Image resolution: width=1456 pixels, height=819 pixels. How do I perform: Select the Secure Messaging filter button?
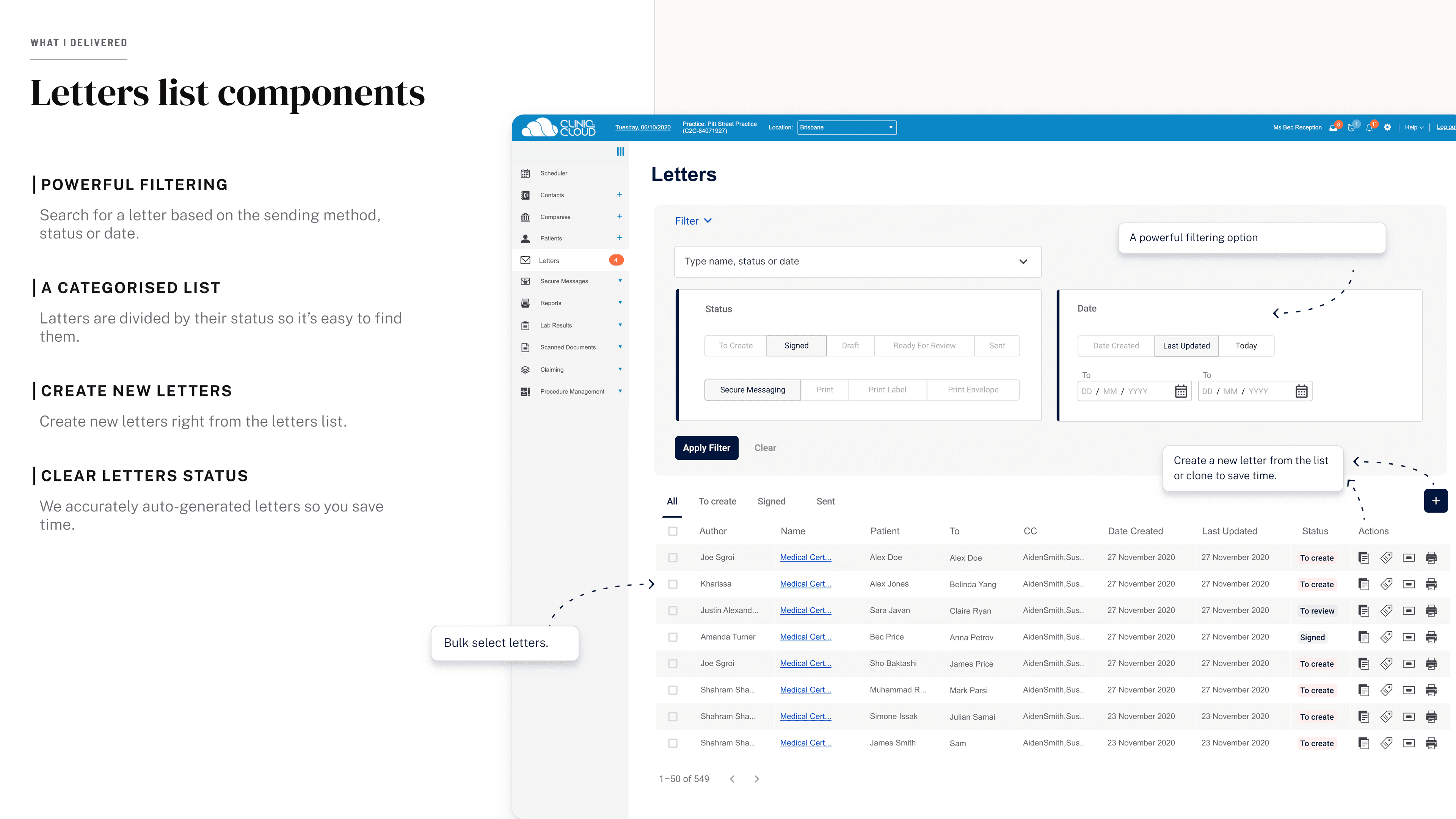coord(752,390)
